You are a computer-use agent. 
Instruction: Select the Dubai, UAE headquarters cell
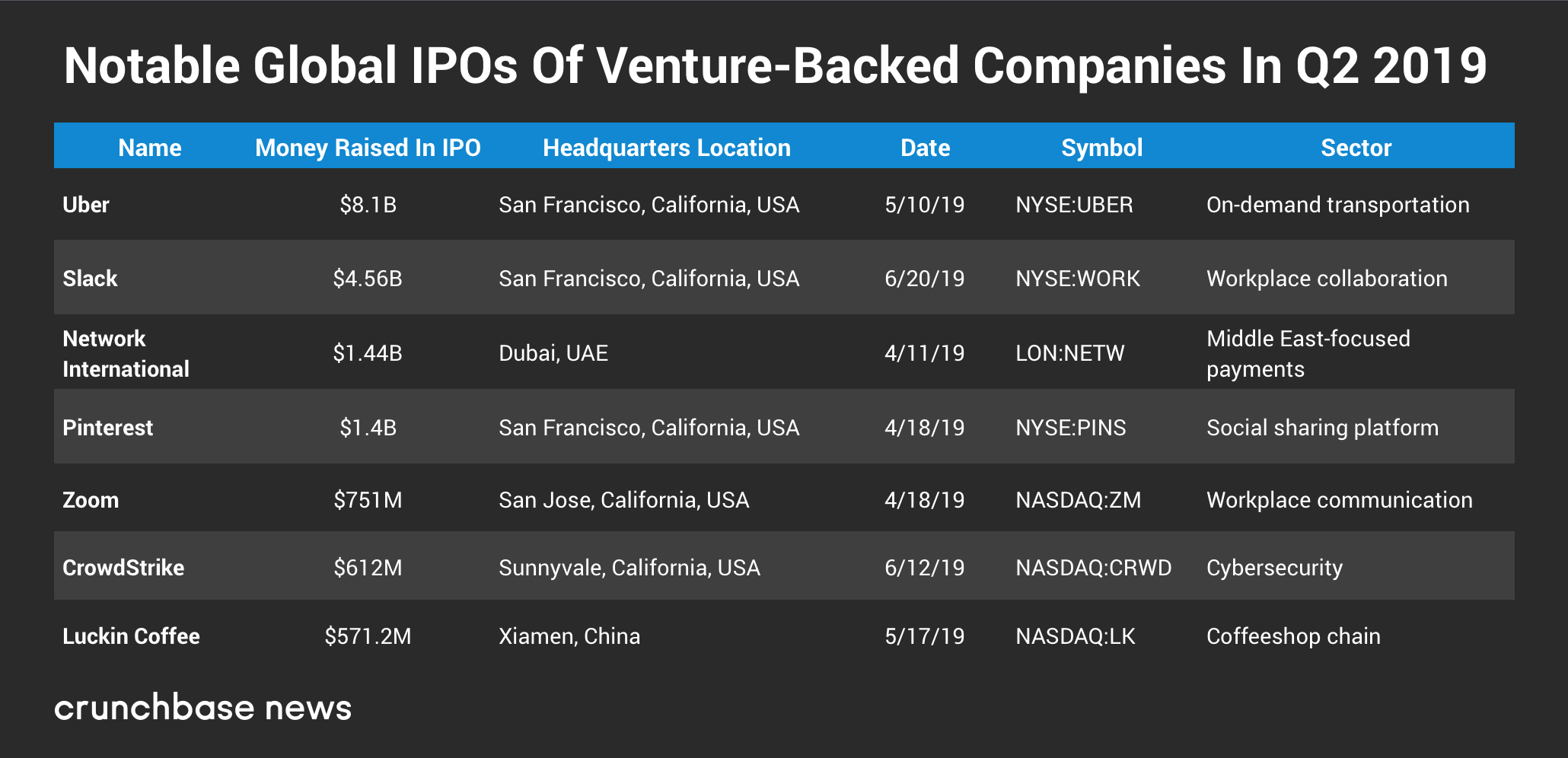tap(553, 353)
